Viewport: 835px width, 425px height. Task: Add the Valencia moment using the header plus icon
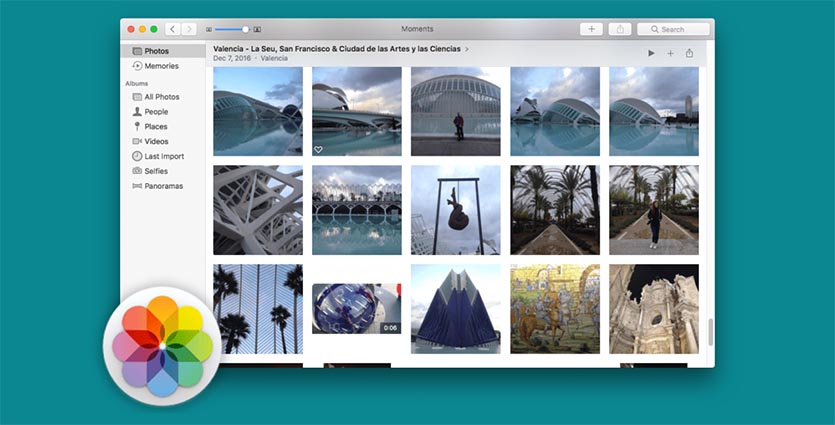[x=670, y=53]
